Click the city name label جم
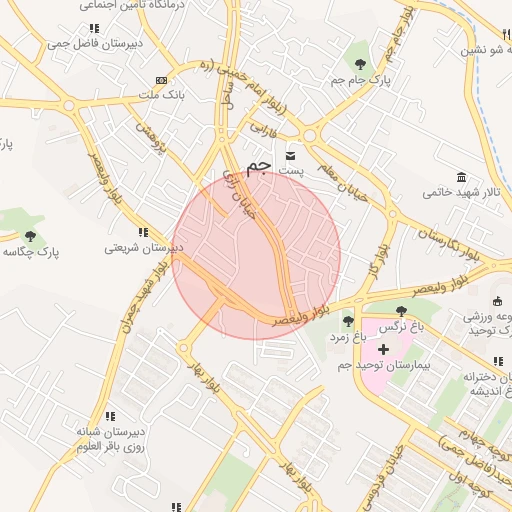This screenshot has width=512, height=512. click(x=259, y=166)
